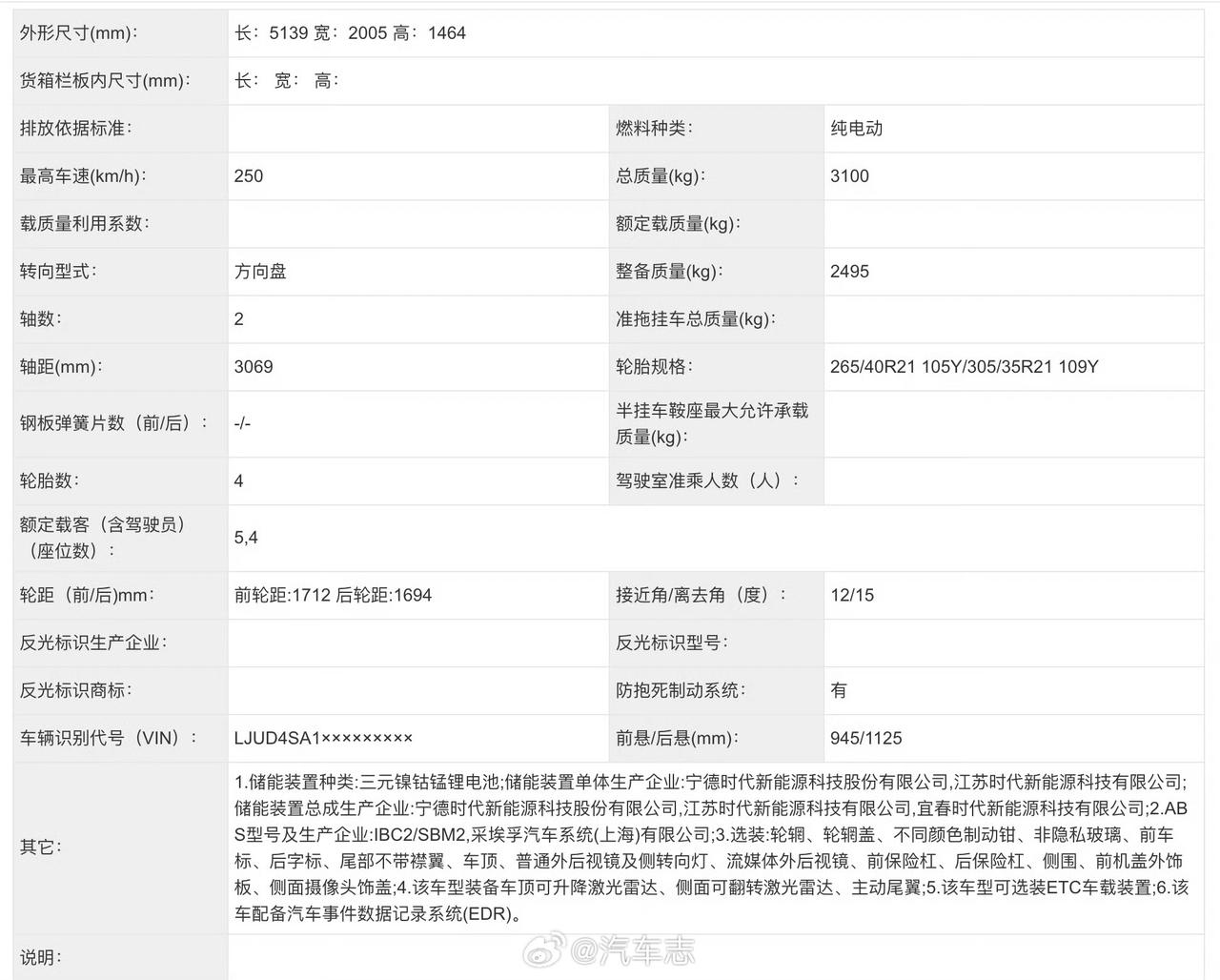Select the total mass value 3100

click(x=849, y=176)
